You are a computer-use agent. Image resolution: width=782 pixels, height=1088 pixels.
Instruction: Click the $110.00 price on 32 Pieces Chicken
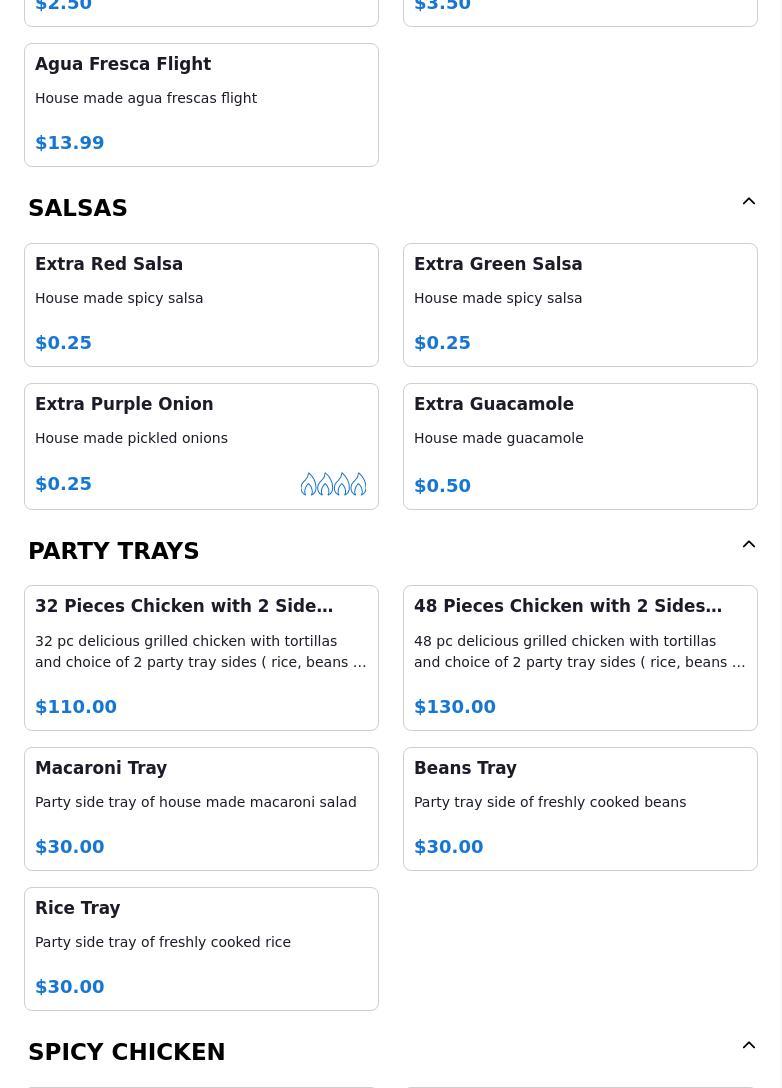click(x=76, y=707)
